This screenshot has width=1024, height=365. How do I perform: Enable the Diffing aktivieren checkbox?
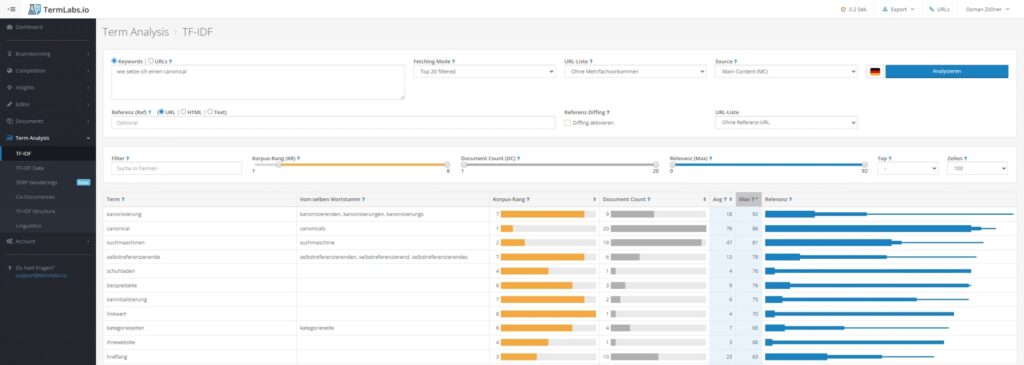(x=568, y=123)
